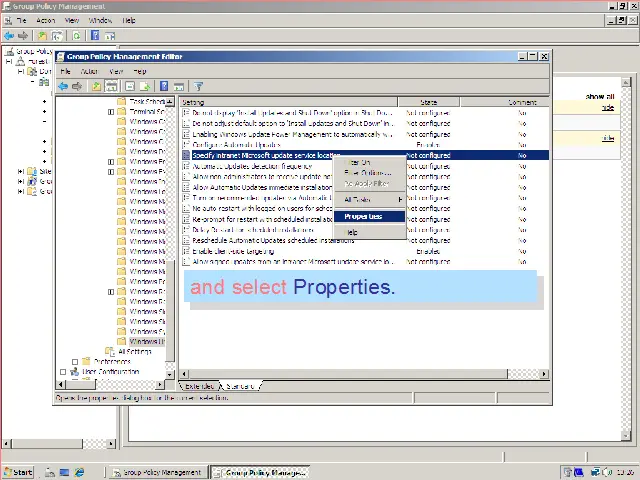Viewport: 640px width, 480px height.
Task: Expand the Domains node in Group Policy Management tree
Action: pos(20,71)
